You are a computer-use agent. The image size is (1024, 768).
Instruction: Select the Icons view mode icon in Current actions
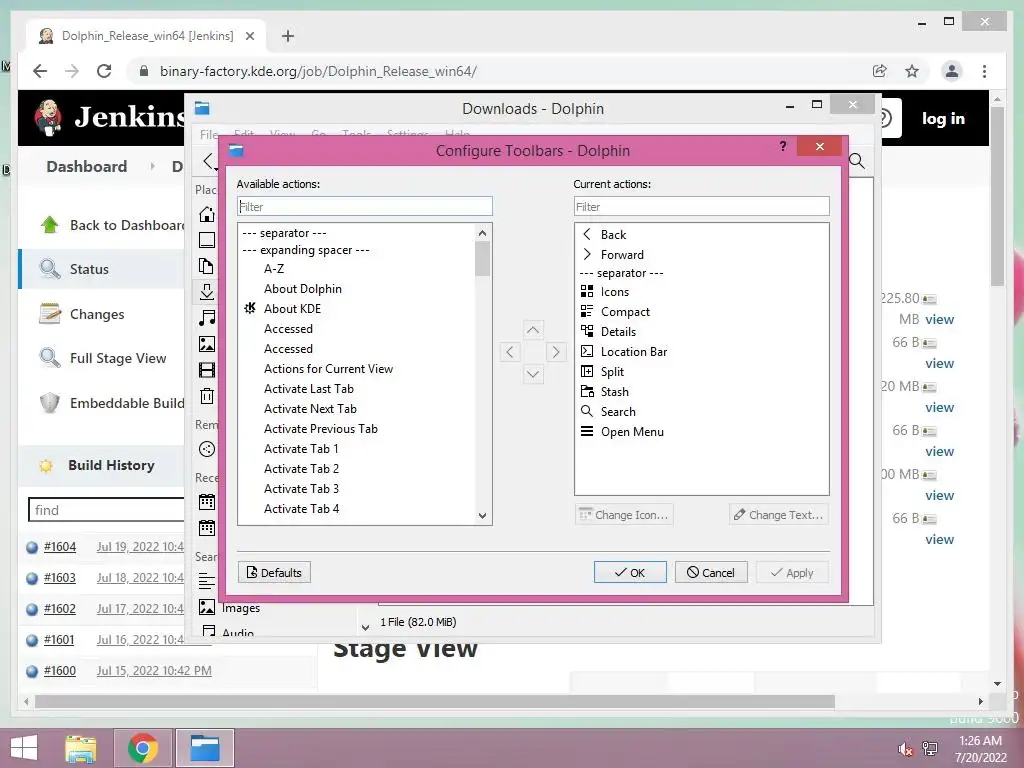pos(587,291)
